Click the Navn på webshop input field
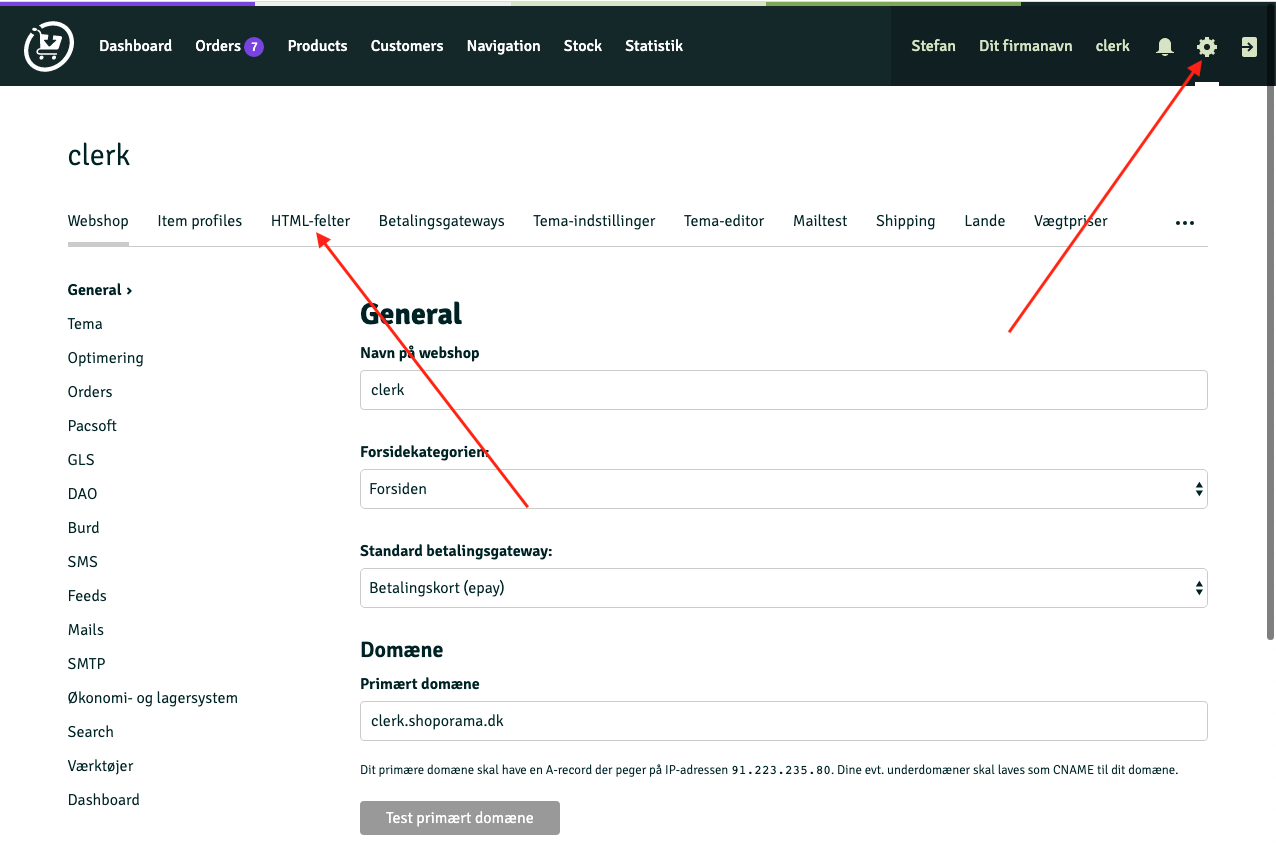Image resolution: width=1276 pixels, height=846 pixels. click(783, 389)
